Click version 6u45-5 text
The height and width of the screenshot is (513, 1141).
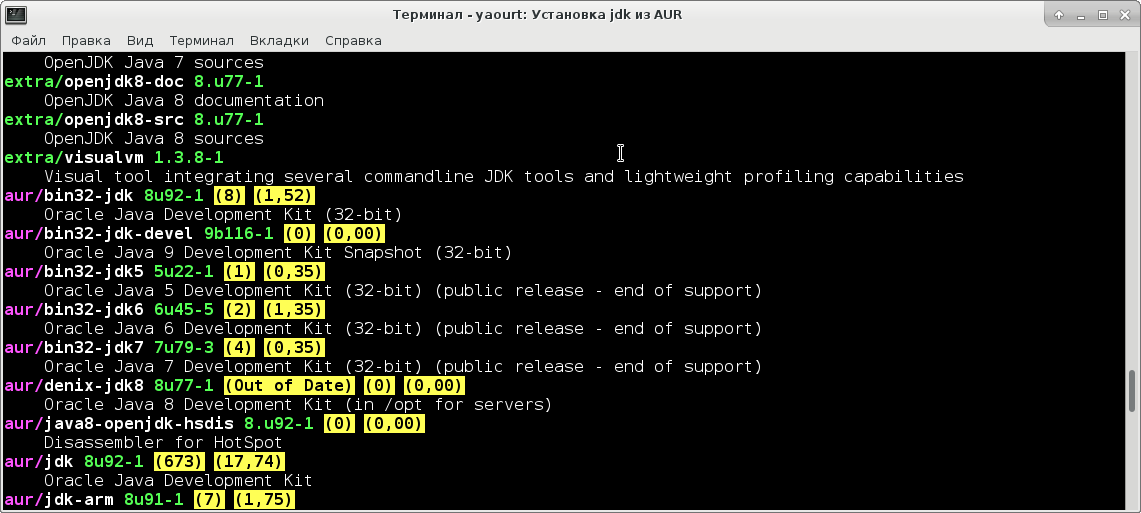click(184, 309)
